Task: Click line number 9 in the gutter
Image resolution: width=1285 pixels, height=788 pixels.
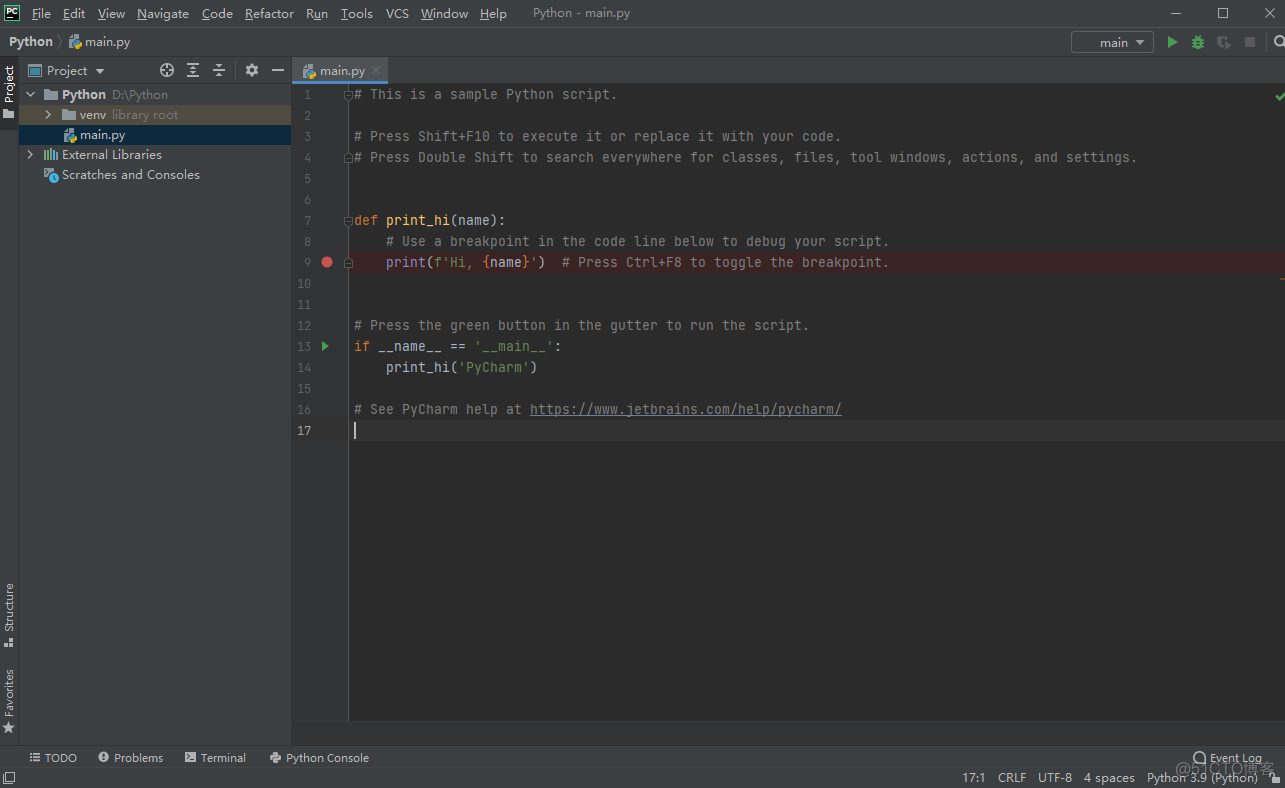Action: 307,262
